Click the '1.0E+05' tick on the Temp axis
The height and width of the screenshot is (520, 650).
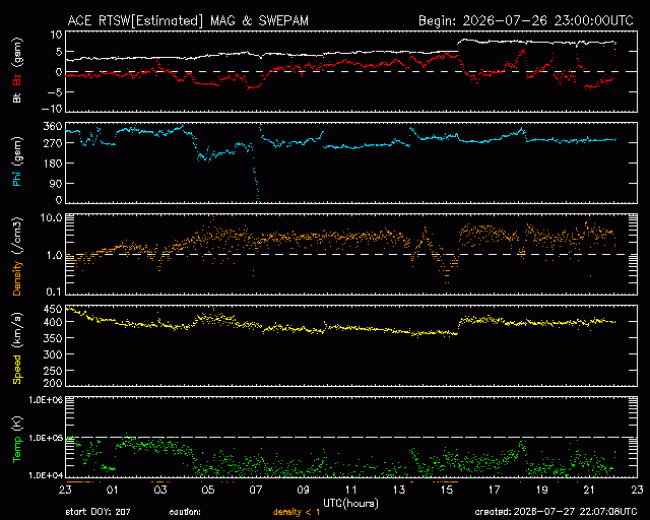[x=46, y=437]
